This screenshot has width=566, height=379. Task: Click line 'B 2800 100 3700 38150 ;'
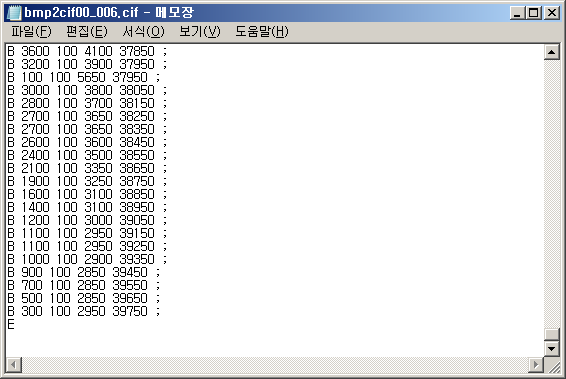pyautogui.click(x=87, y=103)
